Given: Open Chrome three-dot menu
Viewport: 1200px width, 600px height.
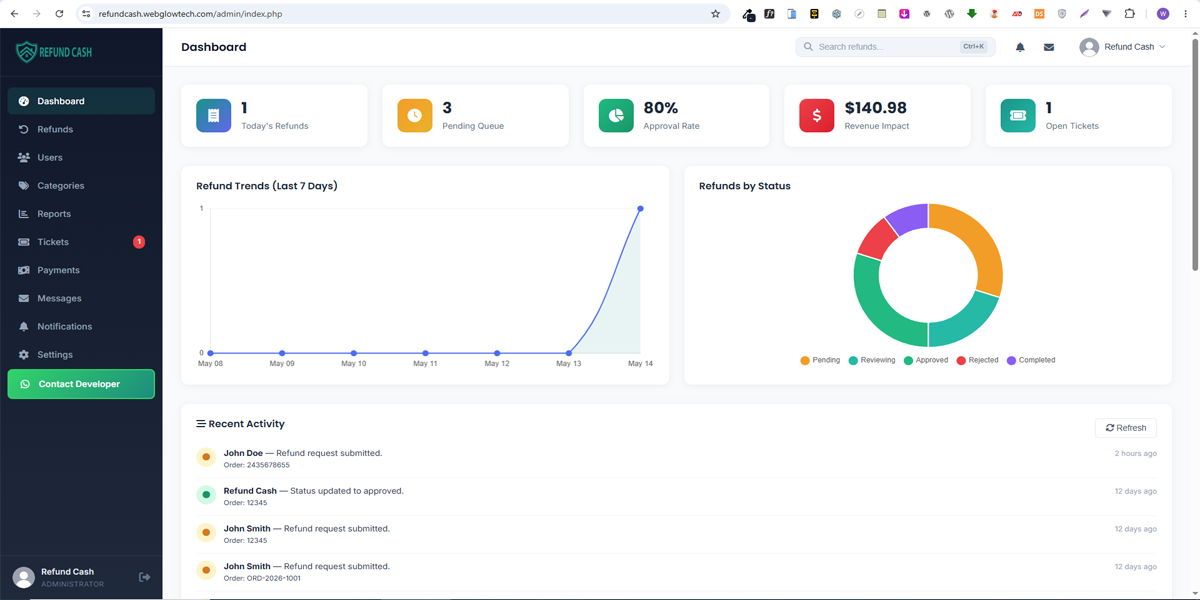Looking at the screenshot, I should click(1185, 14).
